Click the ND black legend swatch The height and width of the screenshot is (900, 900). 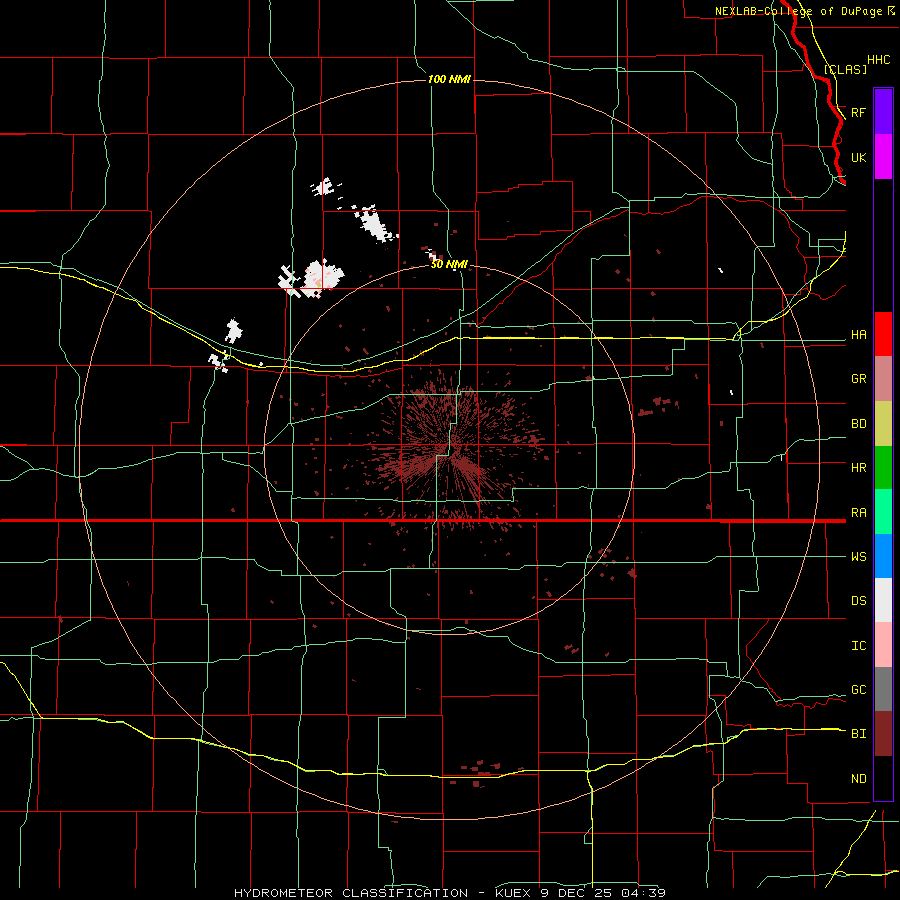click(x=883, y=778)
